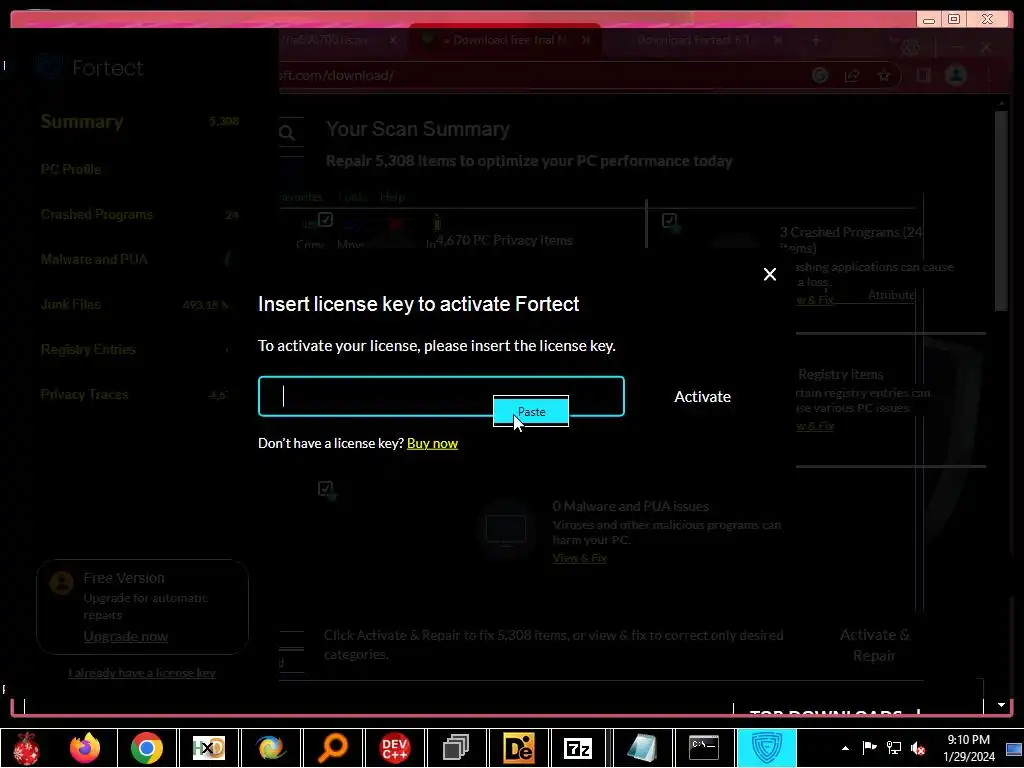Launch Google Chrome from the taskbar
This screenshot has width=1024, height=768.
[x=147, y=748]
